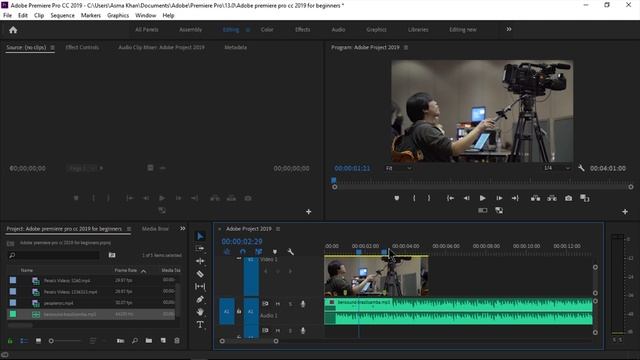Toggle insert sequences as nests option
Screen dimensions: 640x360
[x=227, y=252]
